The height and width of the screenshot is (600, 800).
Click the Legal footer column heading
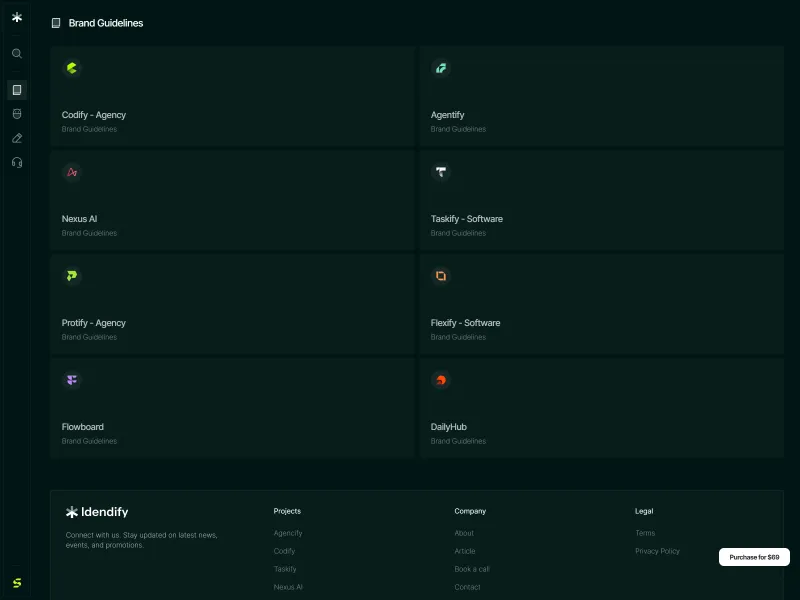pyautogui.click(x=644, y=511)
